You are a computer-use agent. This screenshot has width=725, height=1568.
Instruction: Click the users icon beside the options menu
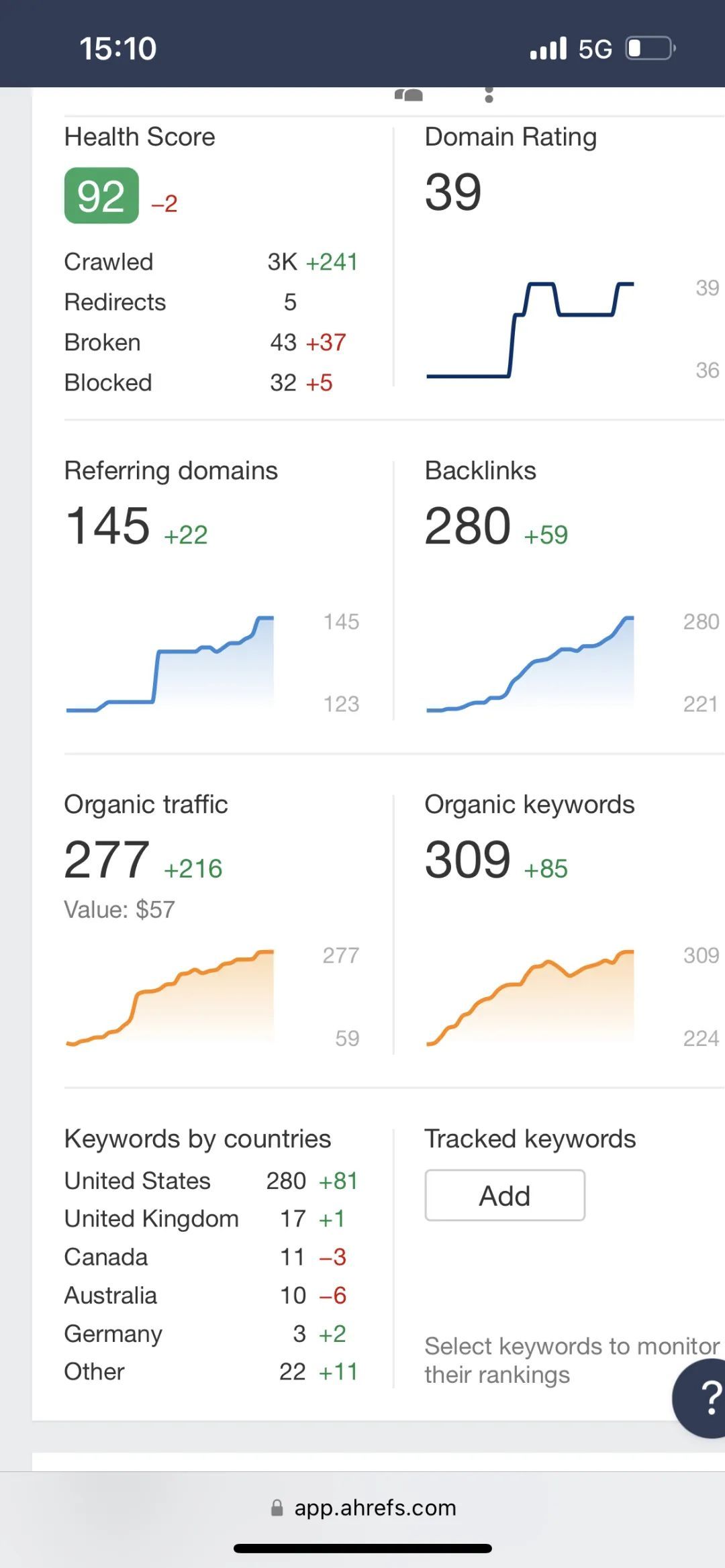[x=409, y=95]
